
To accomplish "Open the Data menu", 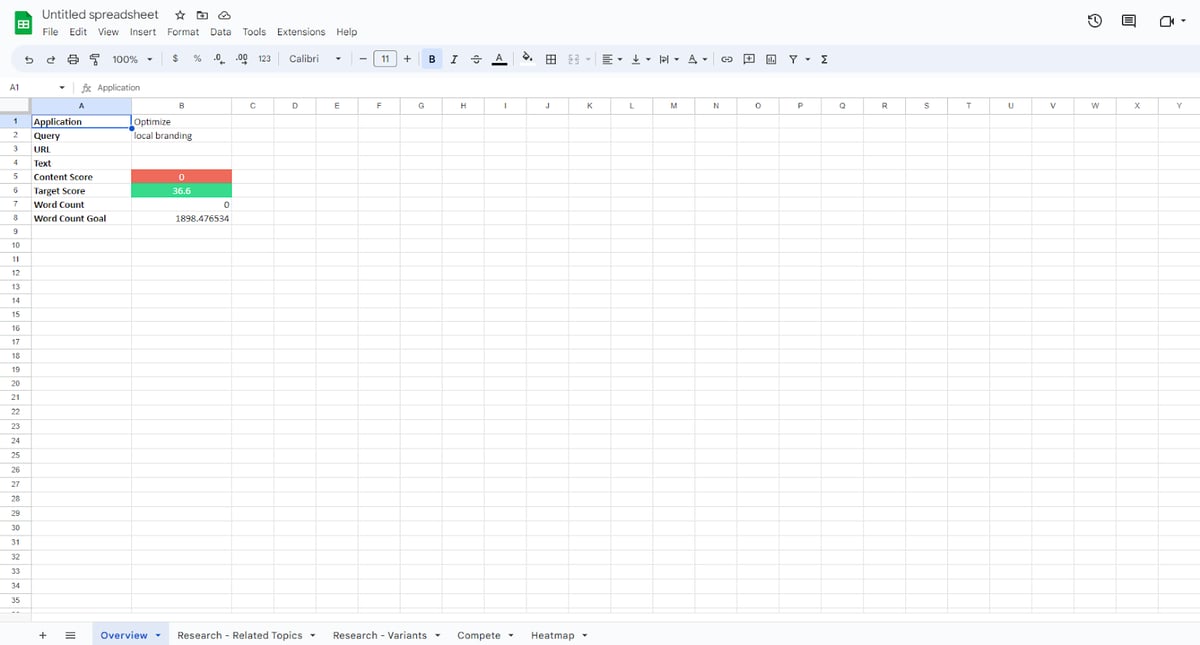I will pos(220,31).
